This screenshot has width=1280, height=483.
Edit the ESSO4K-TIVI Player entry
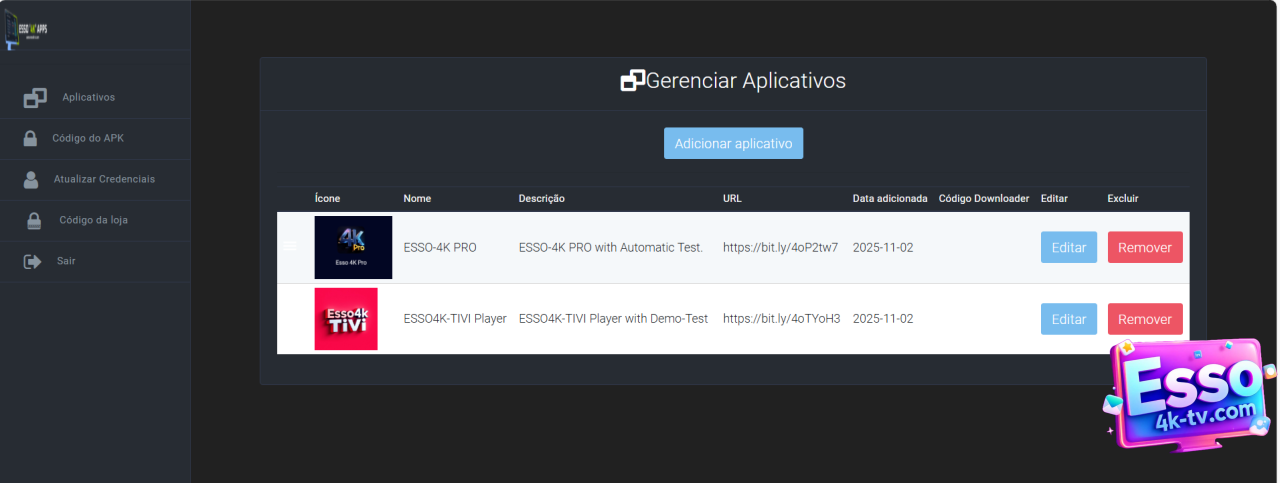point(1068,319)
